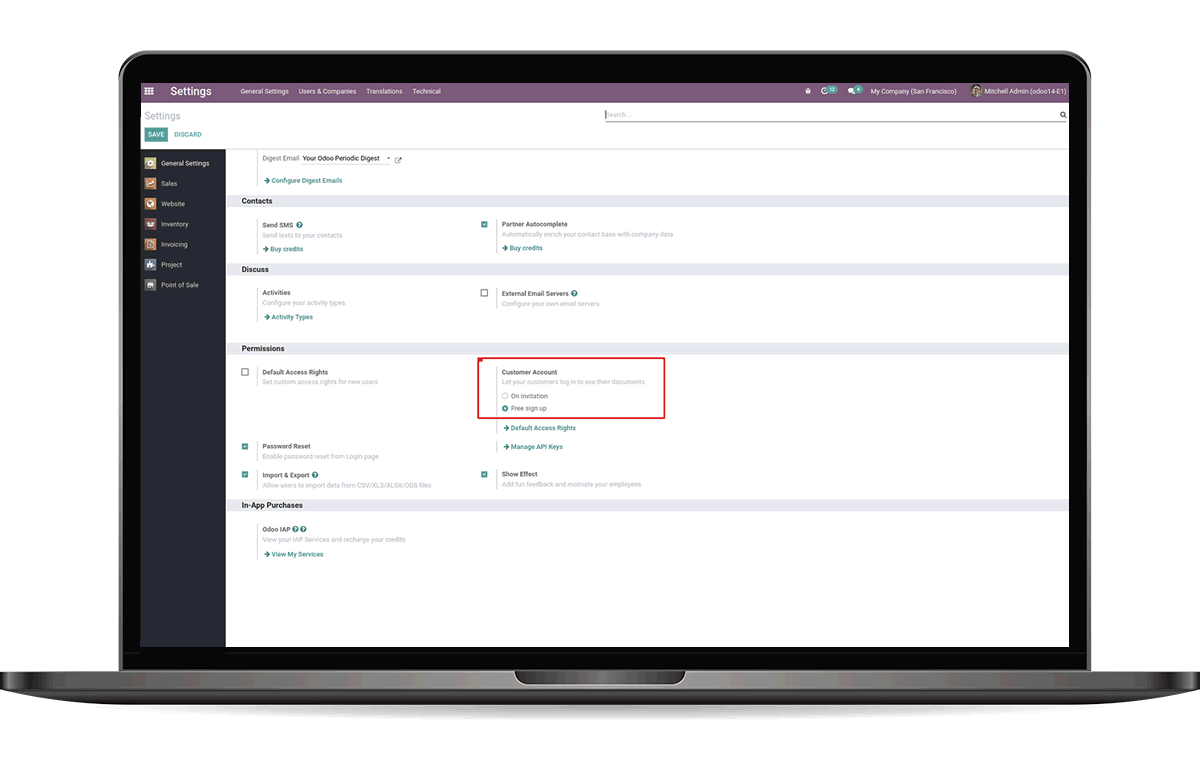Open Configure Digest Emails link
This screenshot has width=1200, height=766.
pos(303,181)
